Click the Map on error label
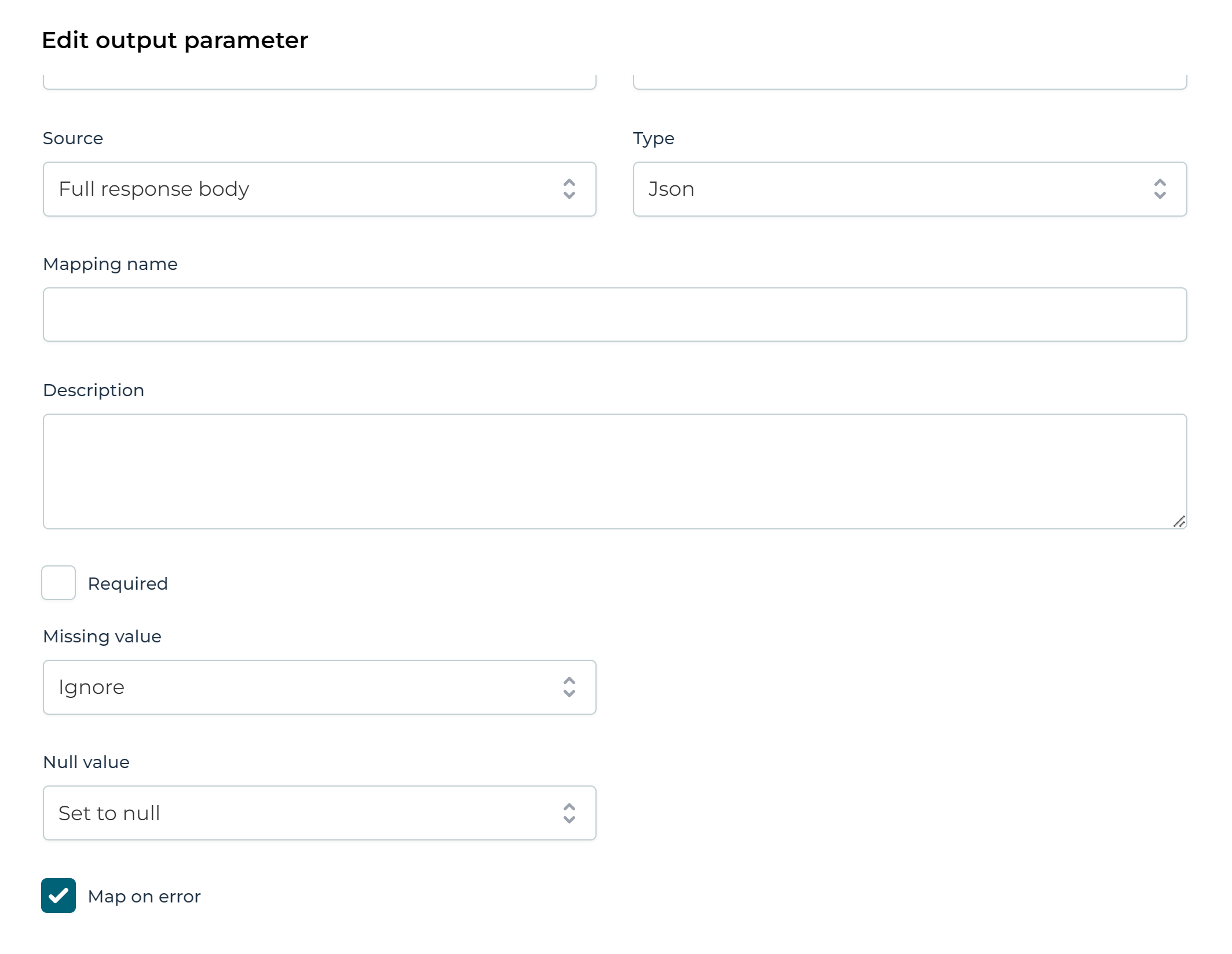 pyautogui.click(x=144, y=896)
